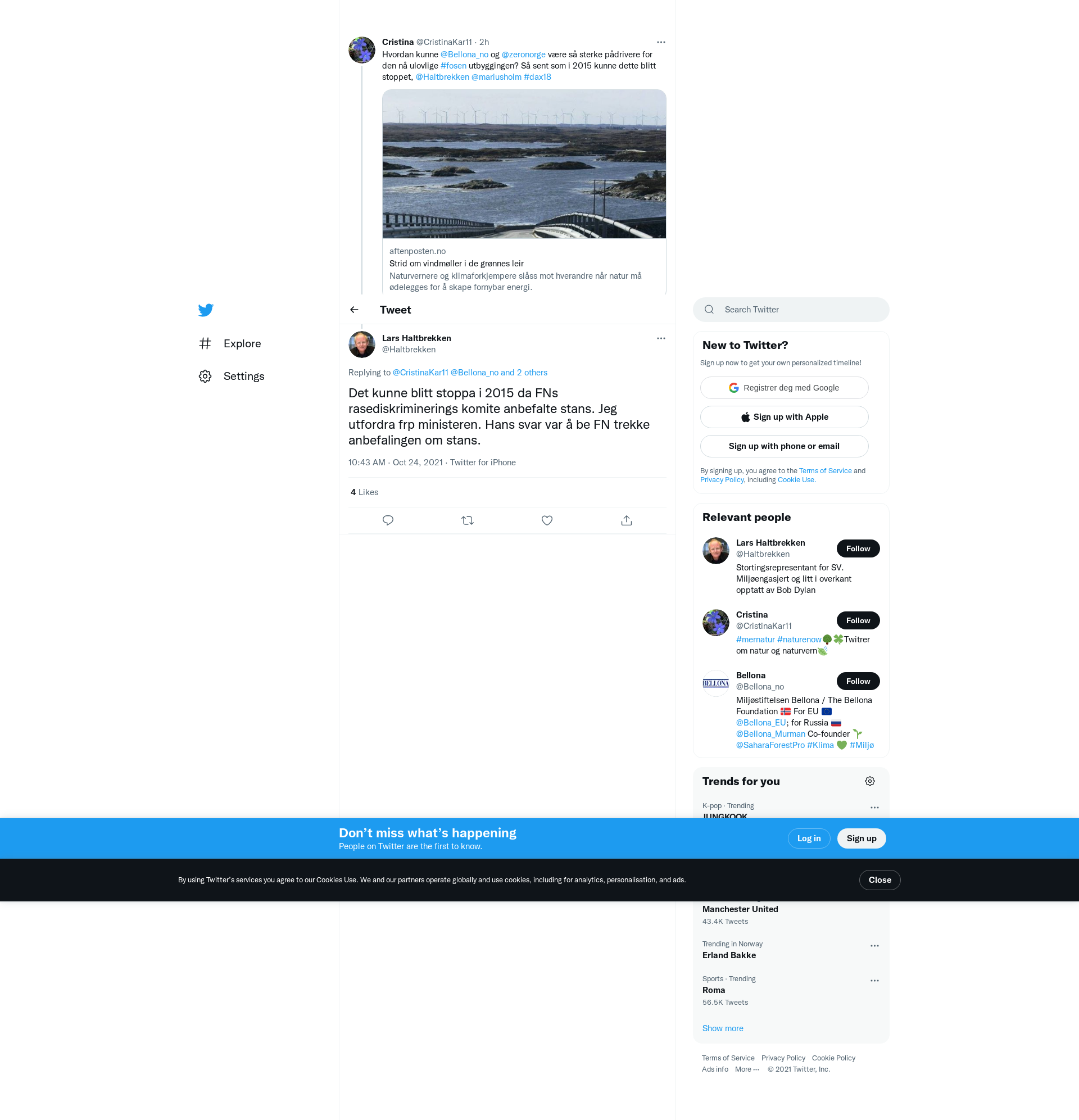
Task: Click Lars Haltbrekken's tweet avatar
Action: point(362,344)
